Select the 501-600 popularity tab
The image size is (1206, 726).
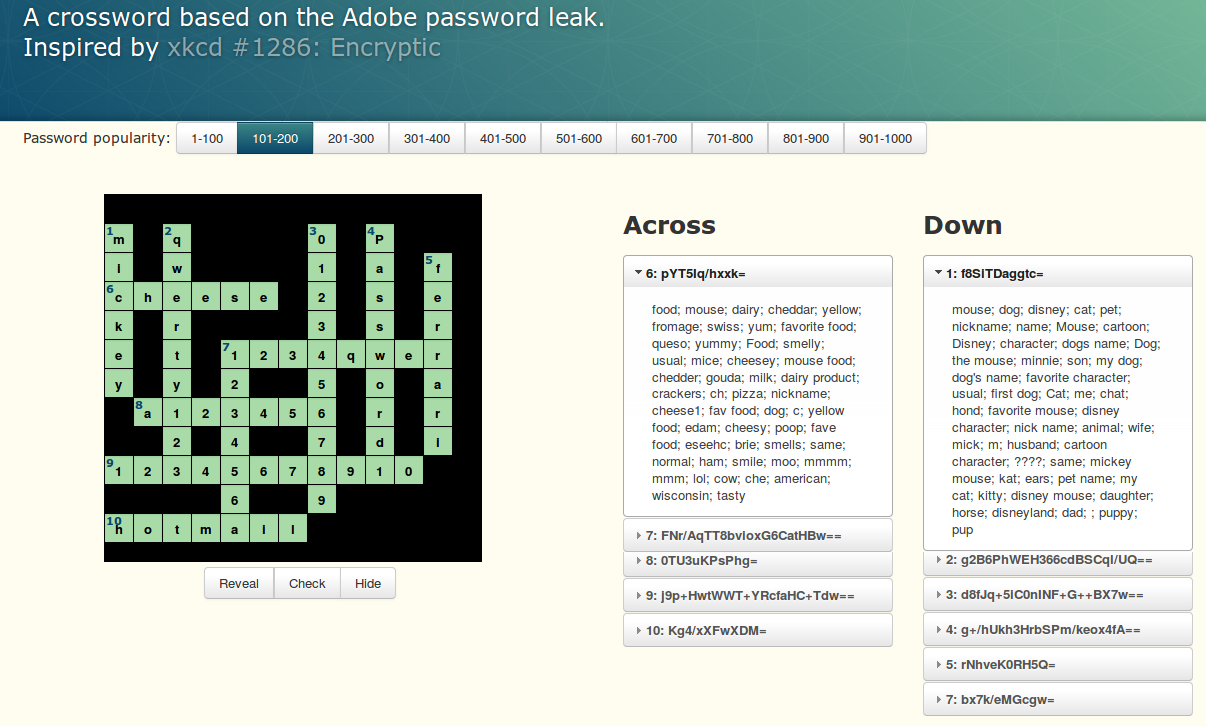(x=579, y=139)
